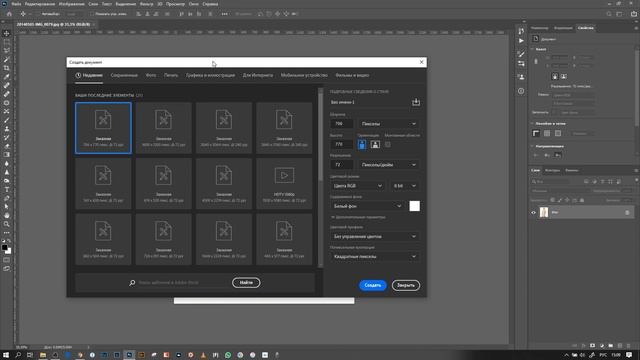Click the lock icon on the background layer
Screen dimensions: 640x360
627,212
